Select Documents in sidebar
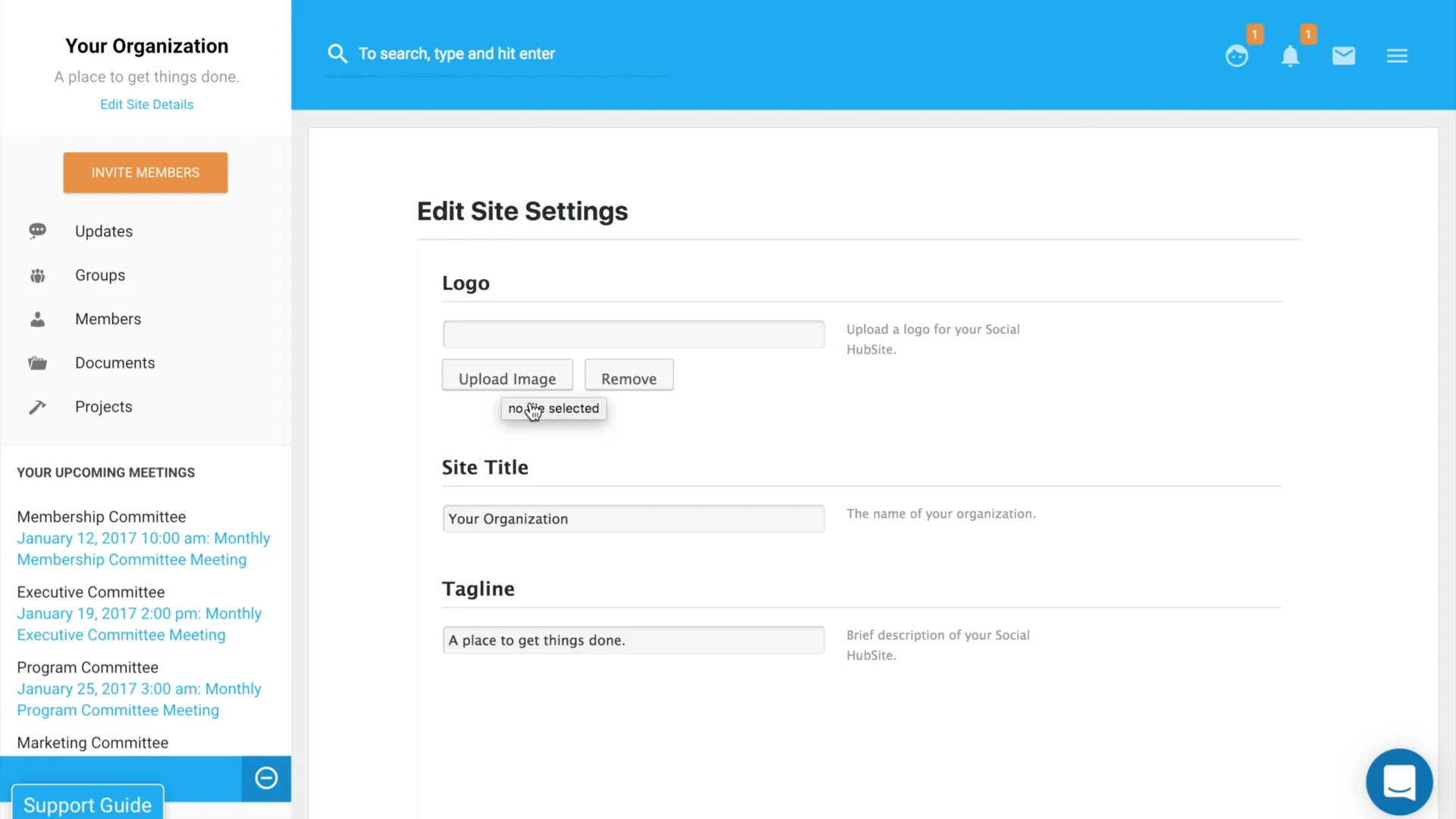 coord(115,363)
